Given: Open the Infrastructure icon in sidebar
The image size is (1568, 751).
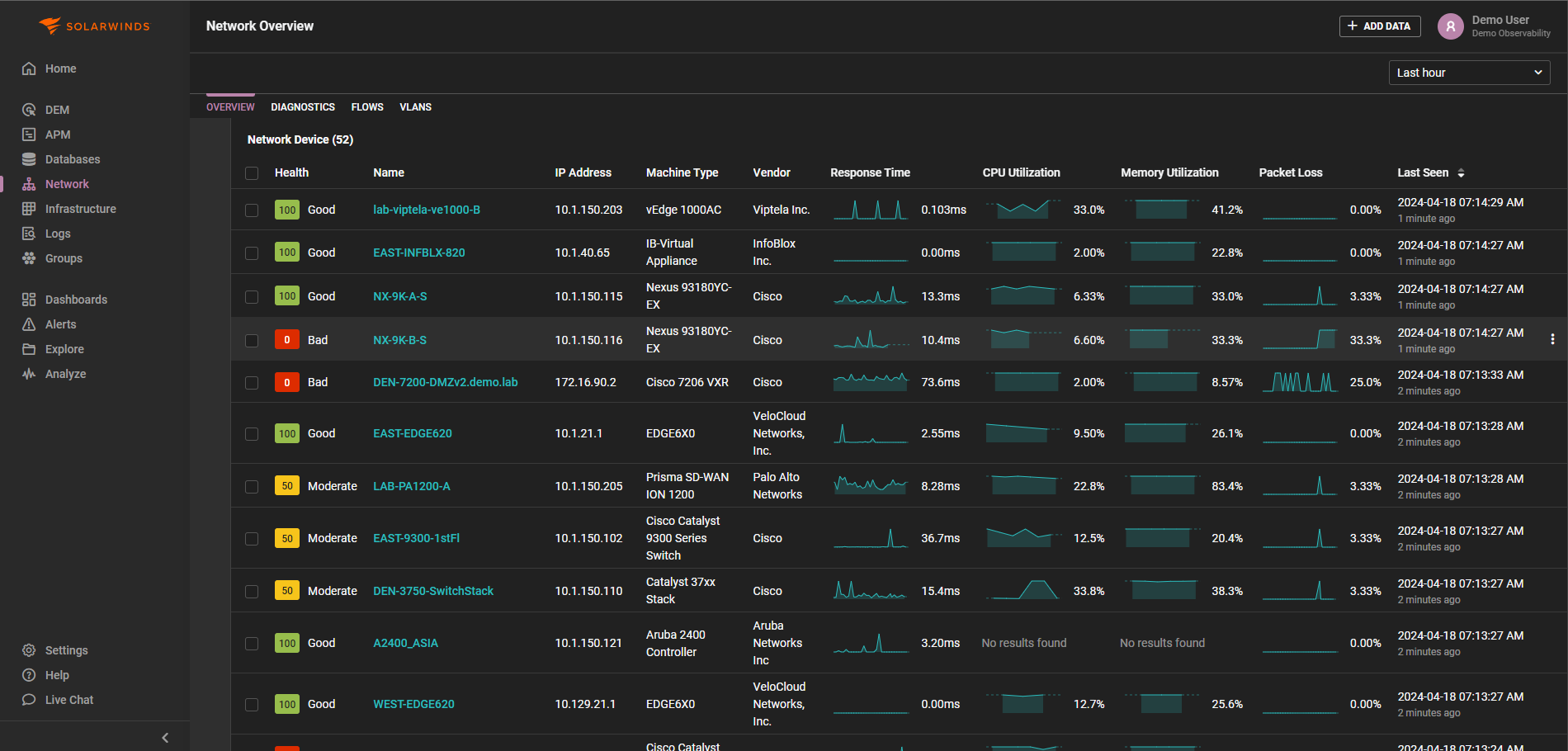Looking at the screenshot, I should pos(29,209).
